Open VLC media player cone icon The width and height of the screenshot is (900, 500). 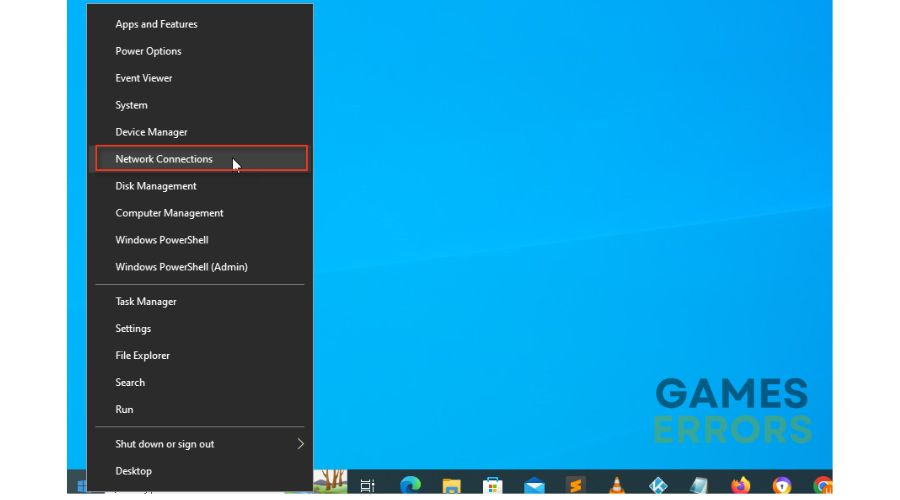617,485
